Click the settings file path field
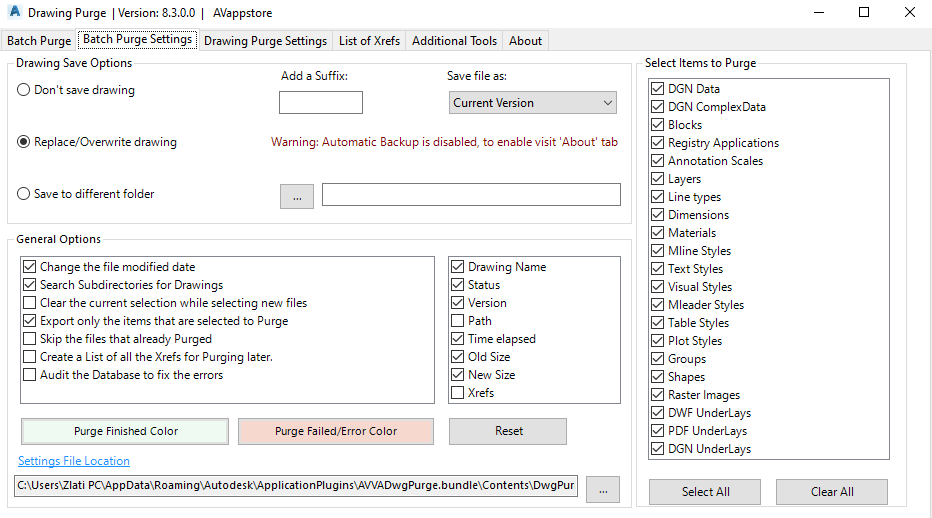 [296, 485]
